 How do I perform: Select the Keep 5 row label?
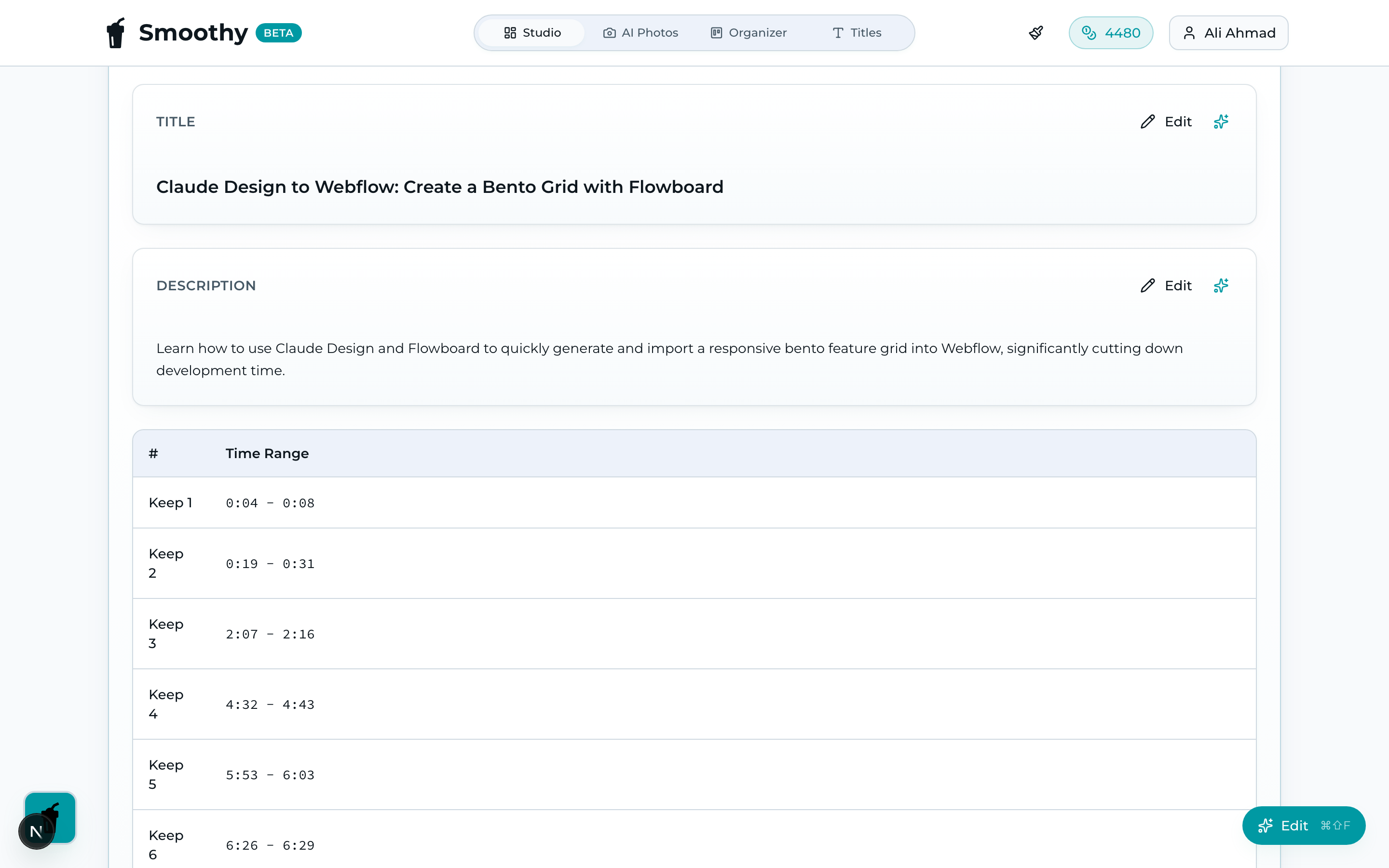[166, 774]
